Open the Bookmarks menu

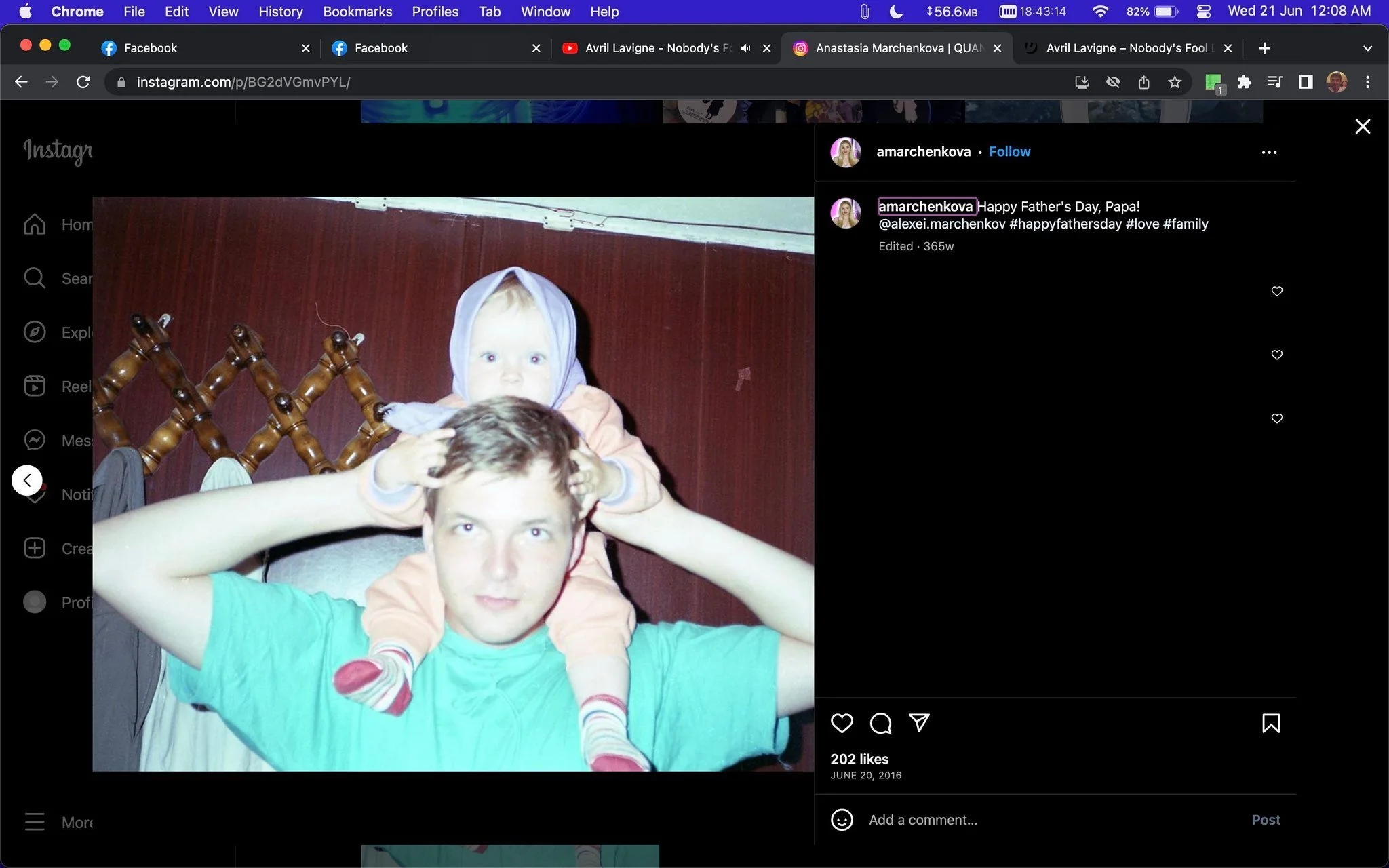[x=357, y=12]
